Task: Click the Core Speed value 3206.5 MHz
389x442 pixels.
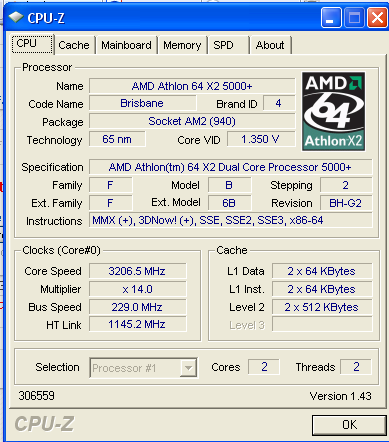Action: (x=137, y=271)
